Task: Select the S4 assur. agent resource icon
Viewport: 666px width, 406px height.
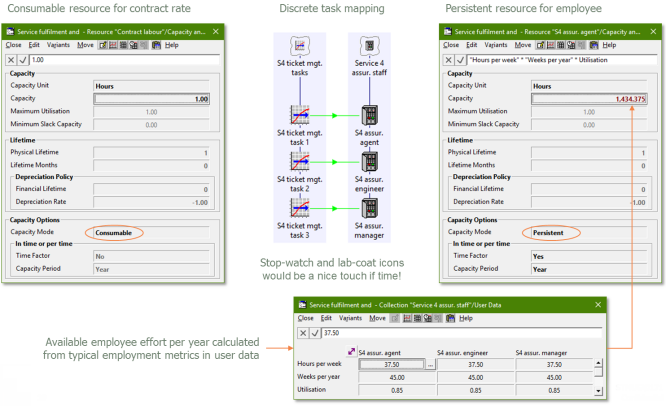Action: click(368, 115)
